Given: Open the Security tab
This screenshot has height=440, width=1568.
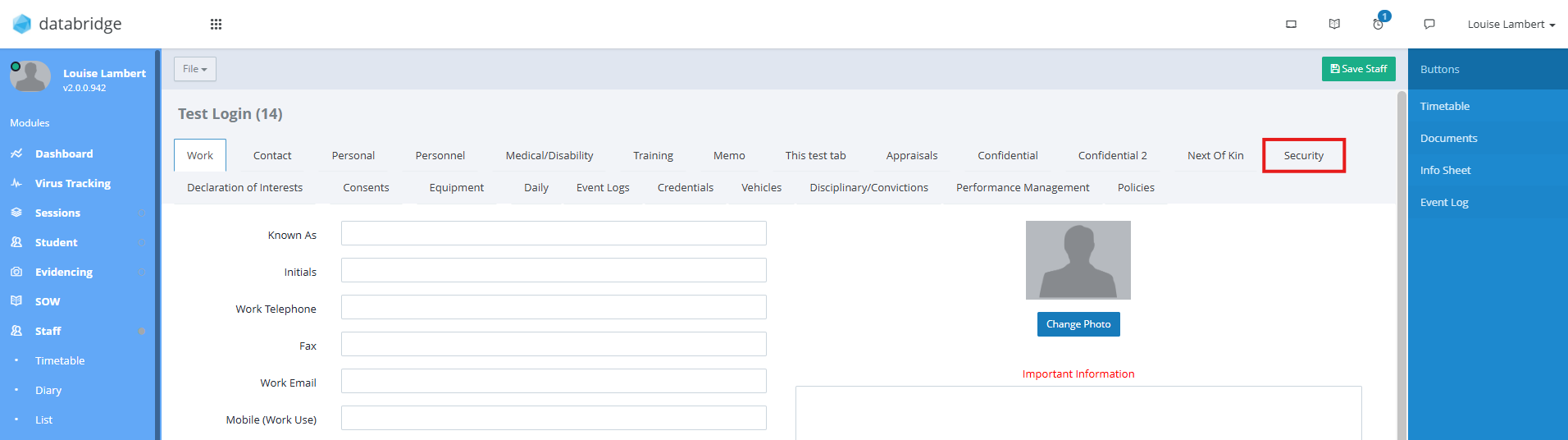Looking at the screenshot, I should [x=1304, y=155].
